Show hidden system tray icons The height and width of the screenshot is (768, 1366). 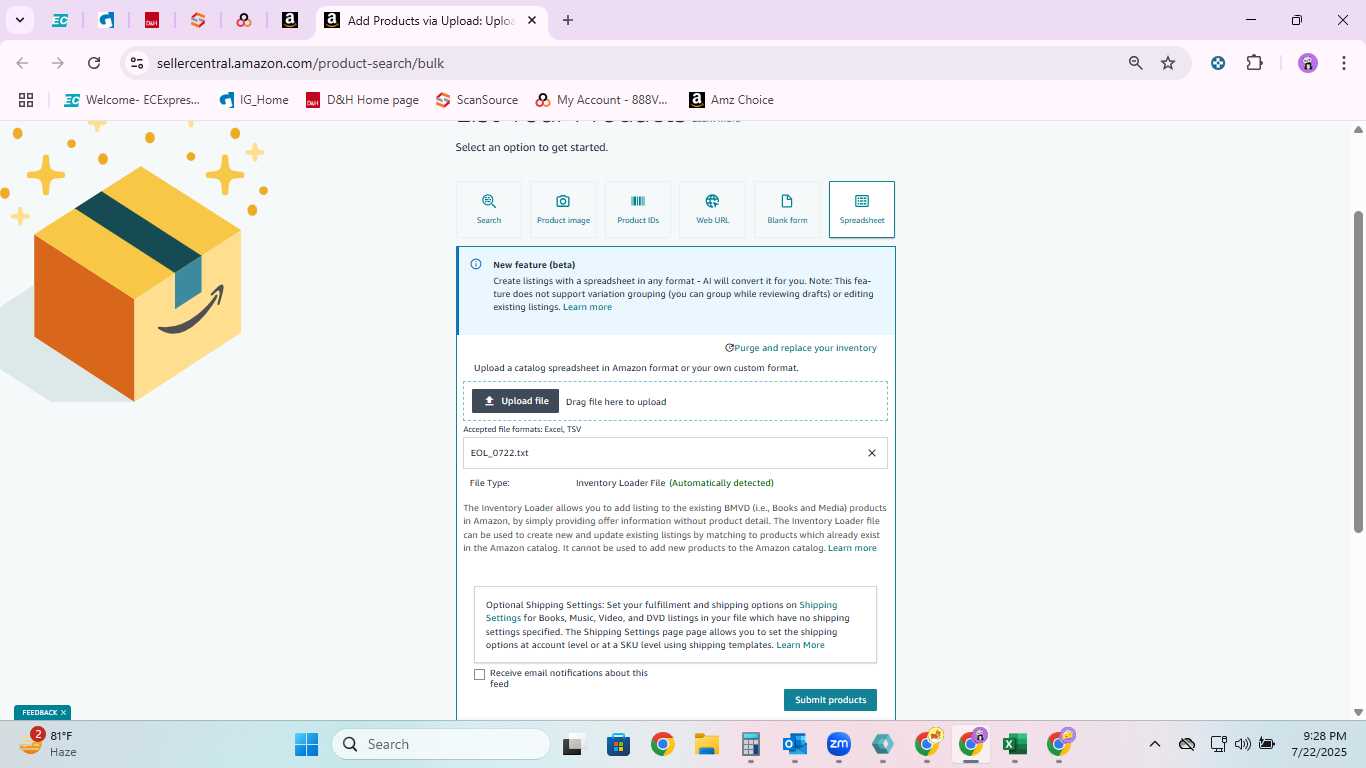point(1155,744)
